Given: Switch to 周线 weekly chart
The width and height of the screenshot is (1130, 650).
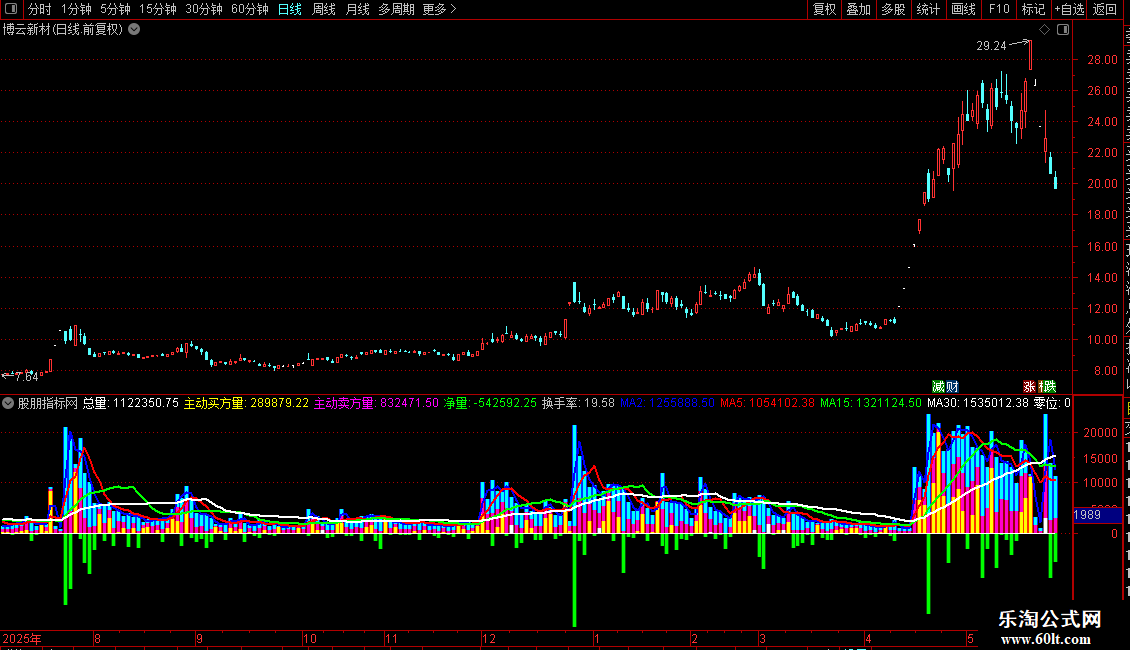Looking at the screenshot, I should pyautogui.click(x=324, y=9).
